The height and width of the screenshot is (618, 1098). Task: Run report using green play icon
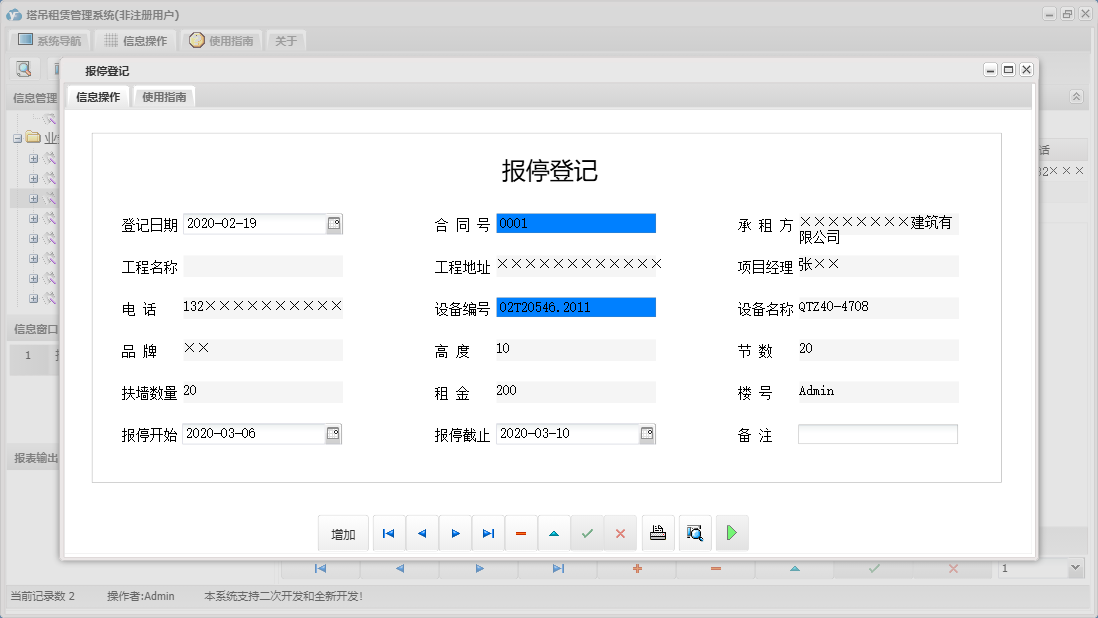point(731,533)
